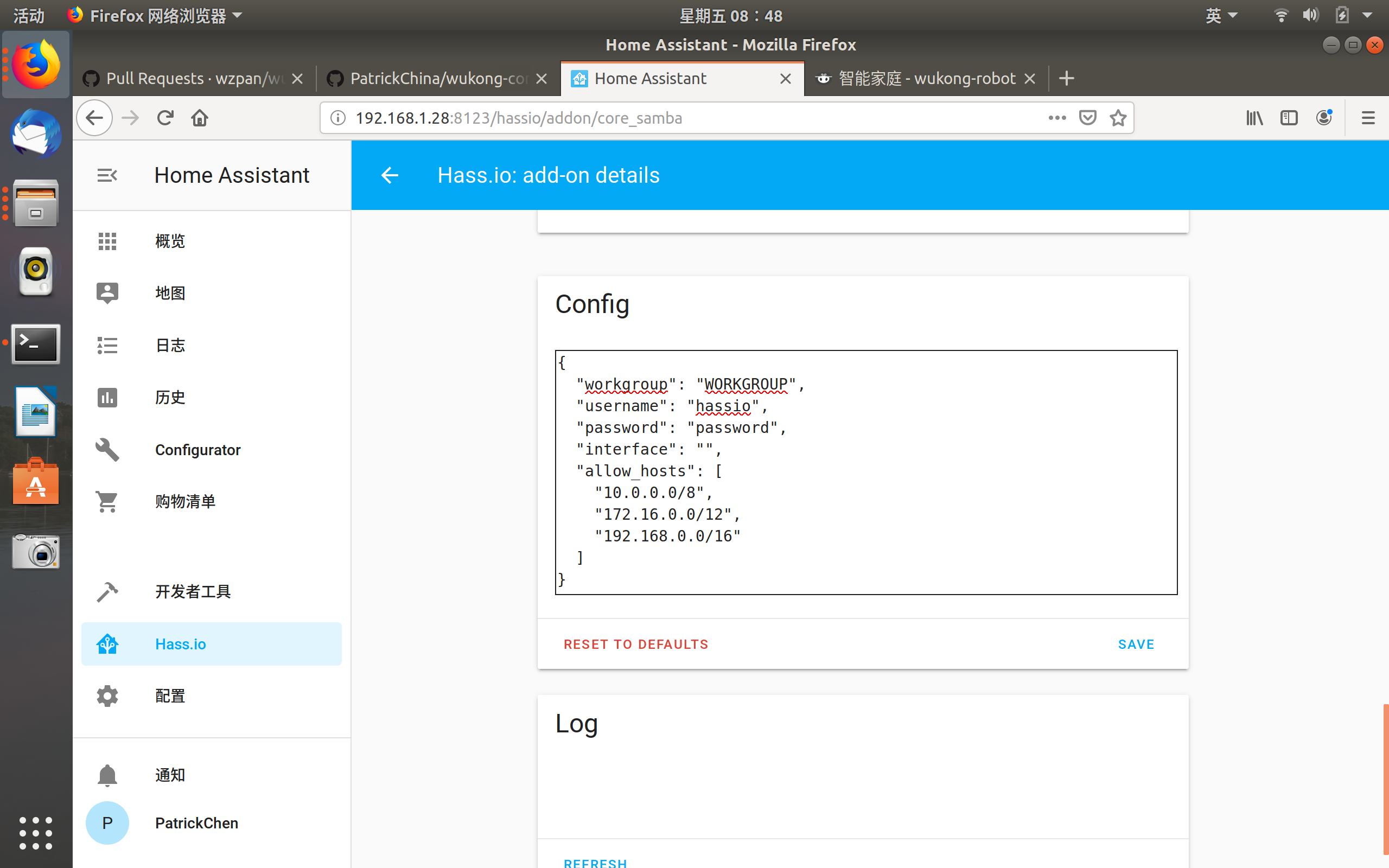Viewport: 1389px width, 868px height.
Task: Open Rhythmbox speaker icon in the dock
Action: [x=36, y=272]
